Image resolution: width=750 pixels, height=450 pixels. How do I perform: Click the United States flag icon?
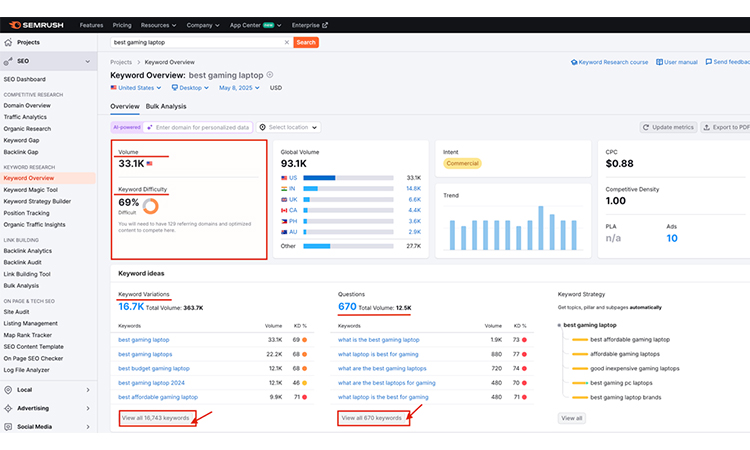[x=113, y=88]
